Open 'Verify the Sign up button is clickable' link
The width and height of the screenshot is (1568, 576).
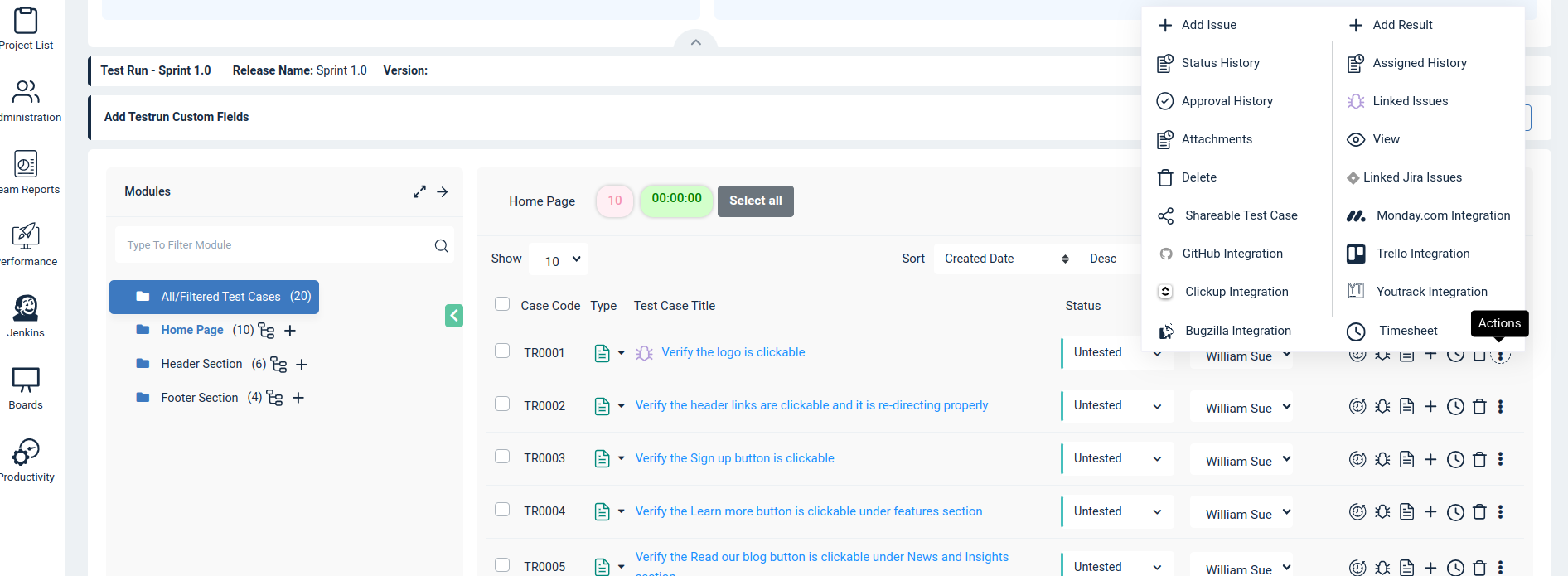click(x=734, y=458)
